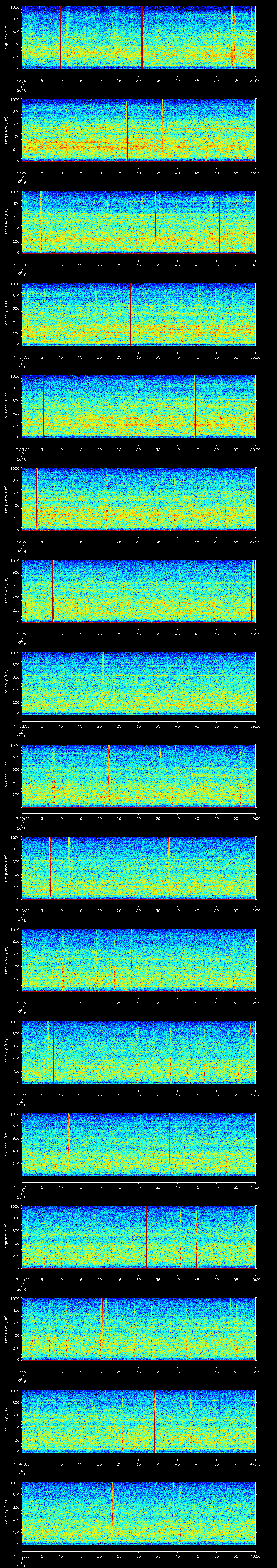Click the 41:00 end time label
Viewport: 277px width, 1568px height.
[x=256, y=910]
